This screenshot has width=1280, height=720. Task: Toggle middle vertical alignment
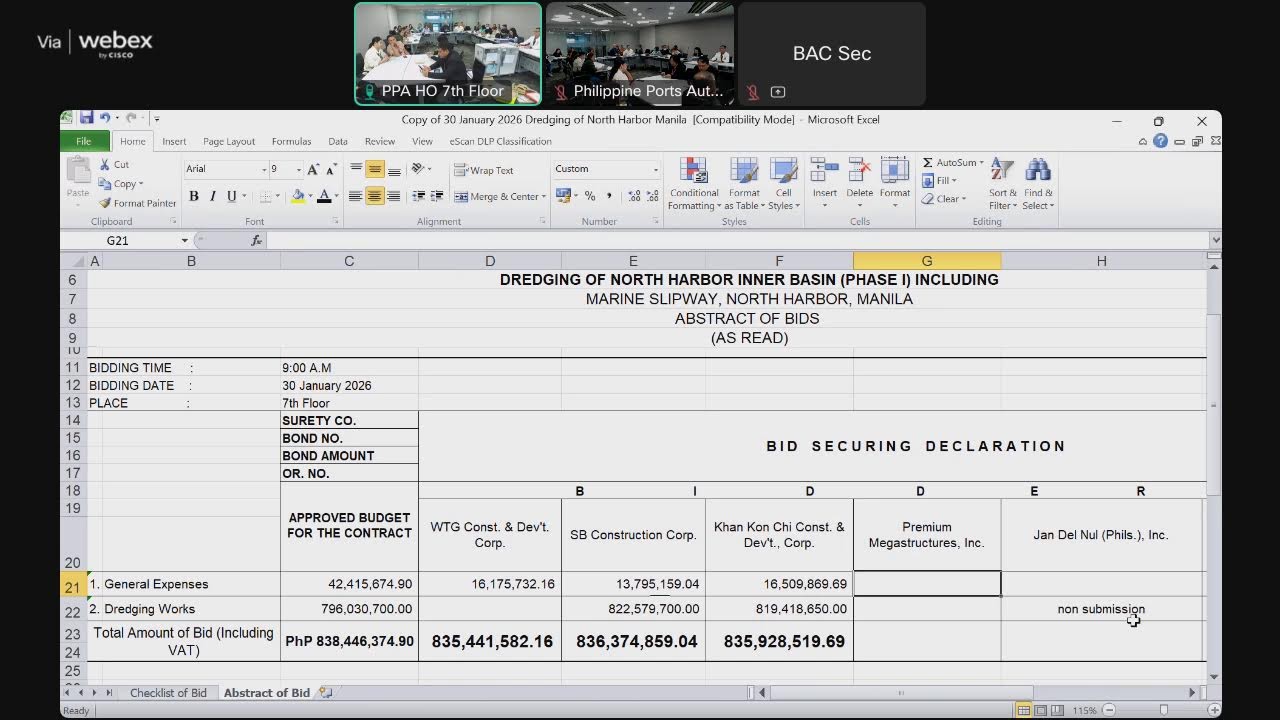point(374,169)
